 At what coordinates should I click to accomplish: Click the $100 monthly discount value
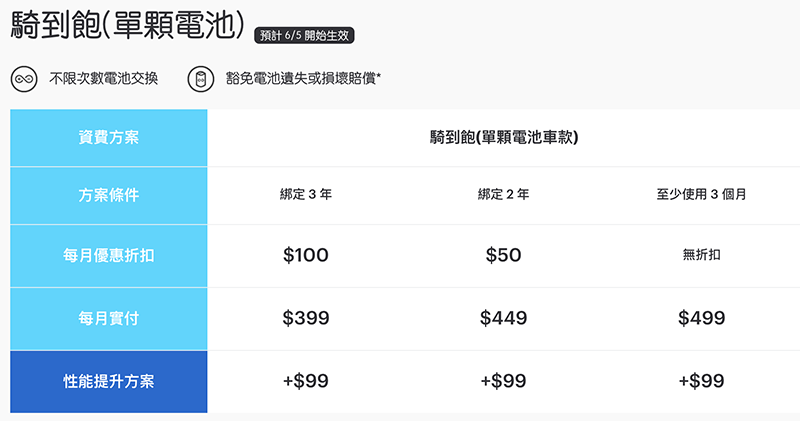[305, 255]
